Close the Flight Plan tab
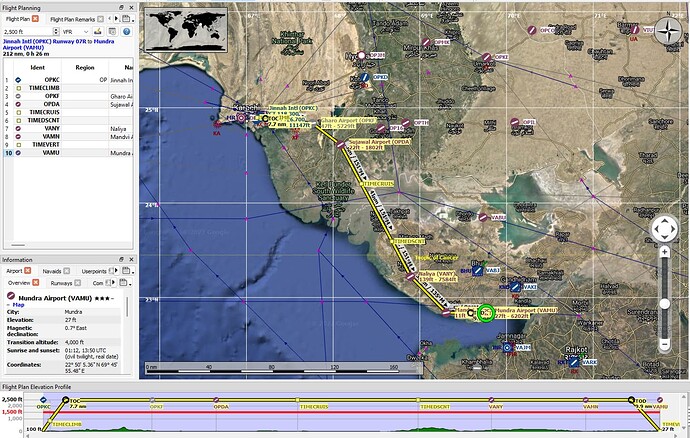Screen dimensions: 690x438 click(35, 18)
